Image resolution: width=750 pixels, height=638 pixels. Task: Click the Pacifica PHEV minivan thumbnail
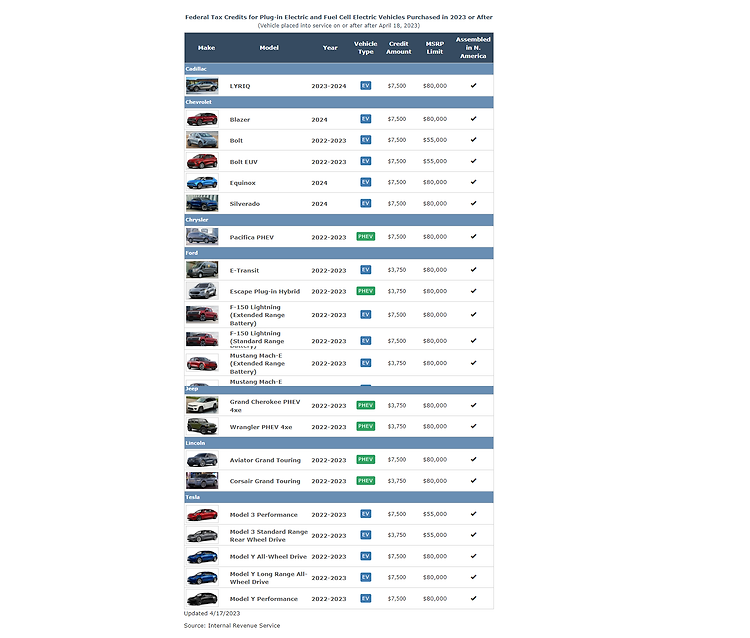click(x=202, y=237)
